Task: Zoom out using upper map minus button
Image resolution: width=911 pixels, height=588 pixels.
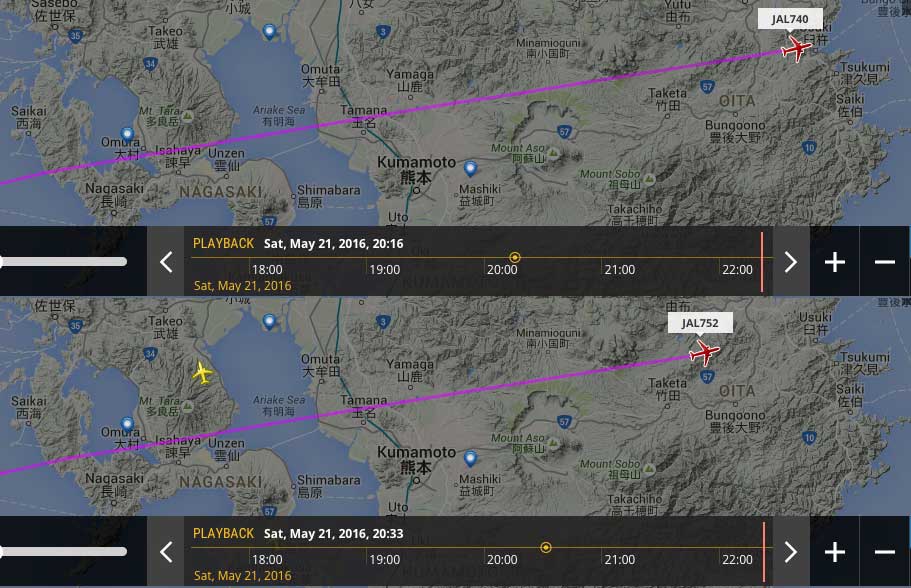Action: click(885, 262)
